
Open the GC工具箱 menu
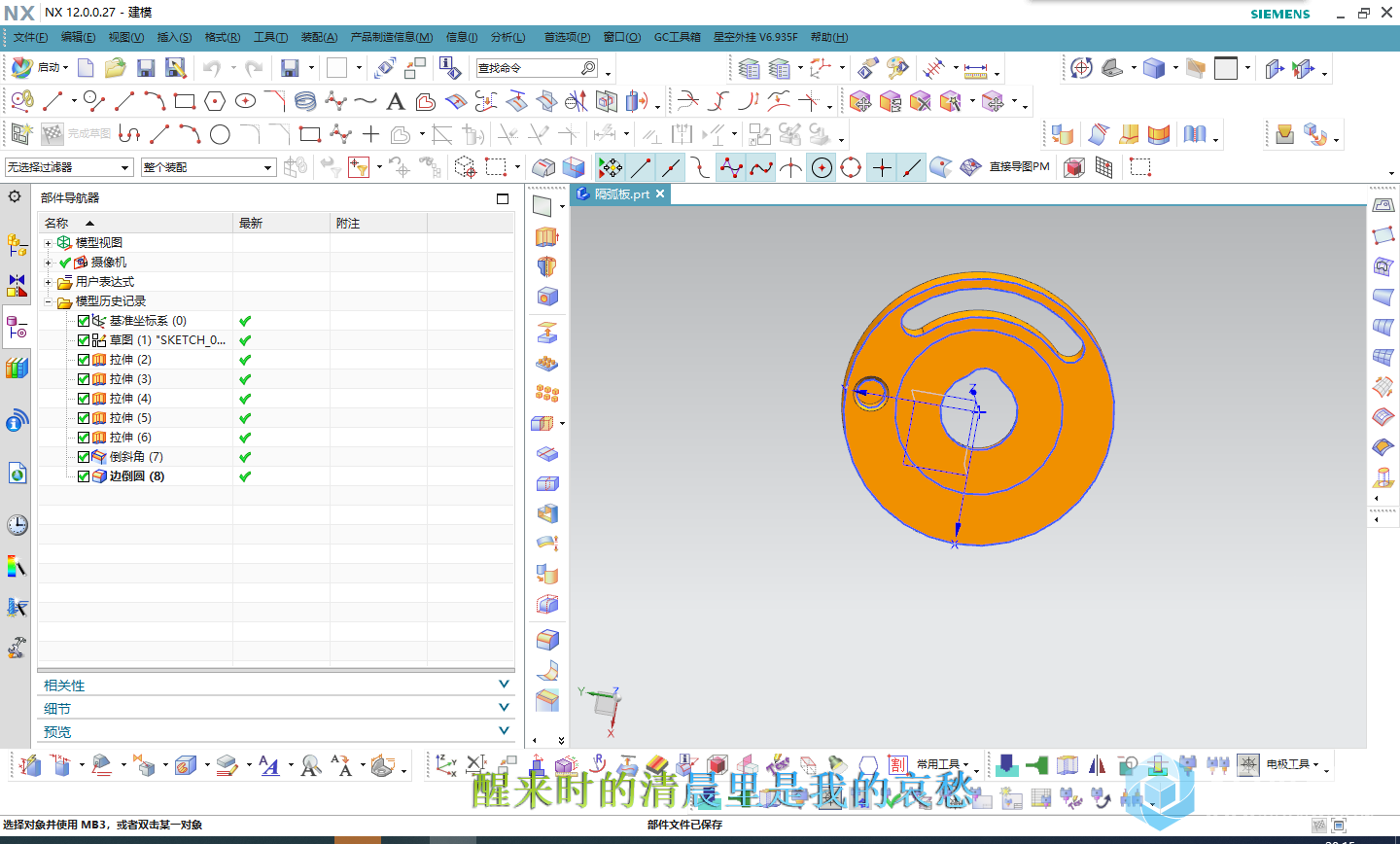pyautogui.click(x=677, y=37)
